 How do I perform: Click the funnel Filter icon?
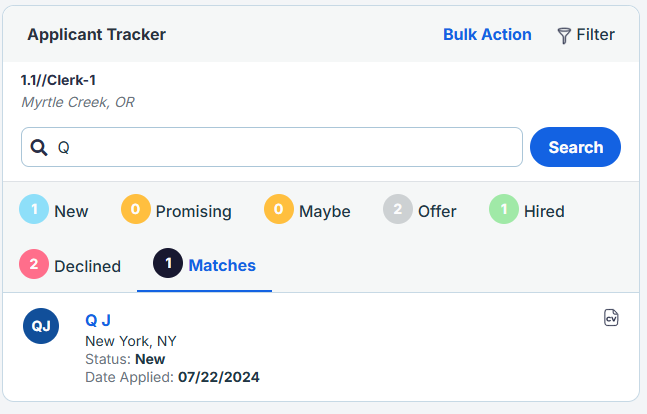[x=564, y=35]
